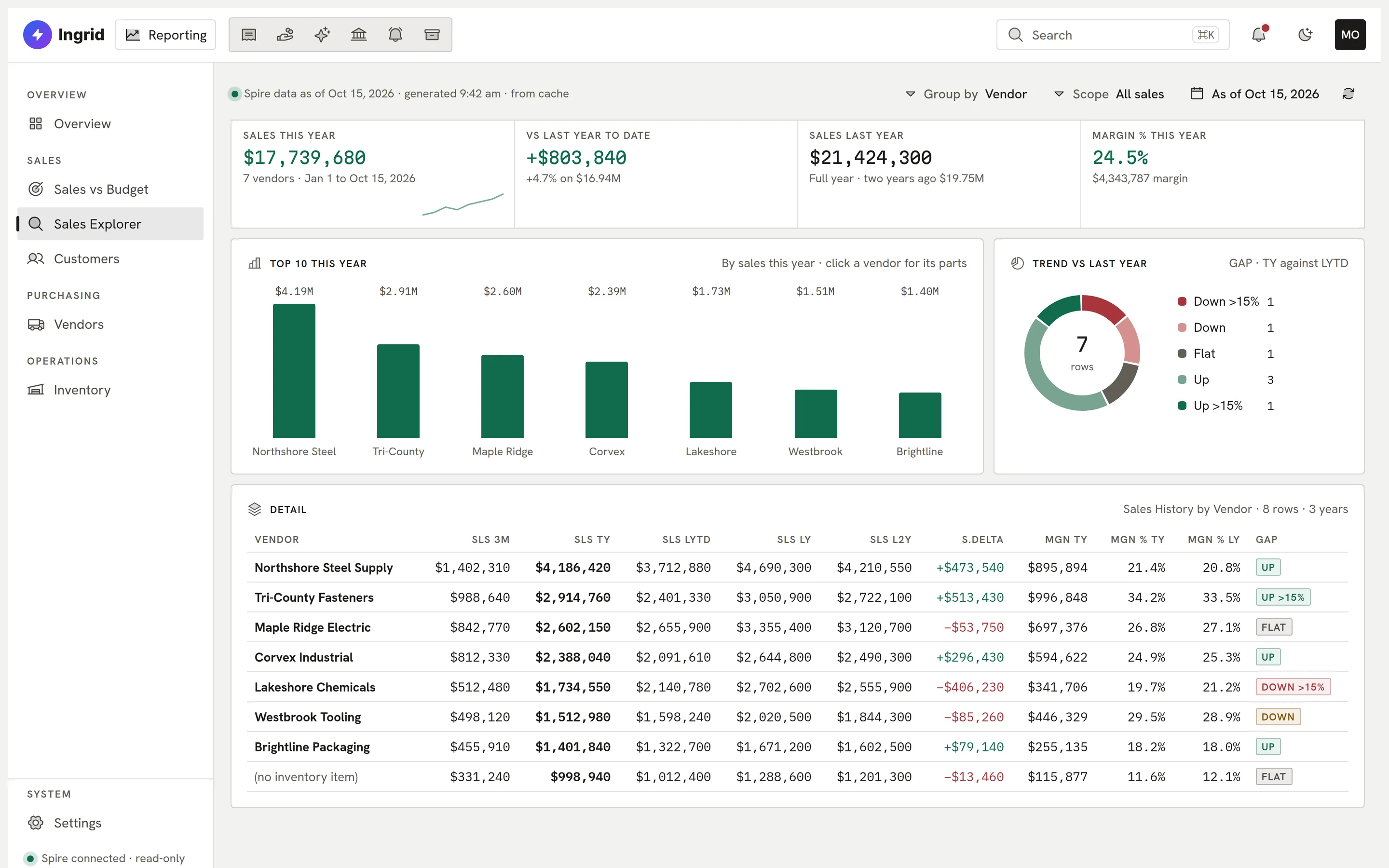Open Customers in the sidebar

pos(110,259)
